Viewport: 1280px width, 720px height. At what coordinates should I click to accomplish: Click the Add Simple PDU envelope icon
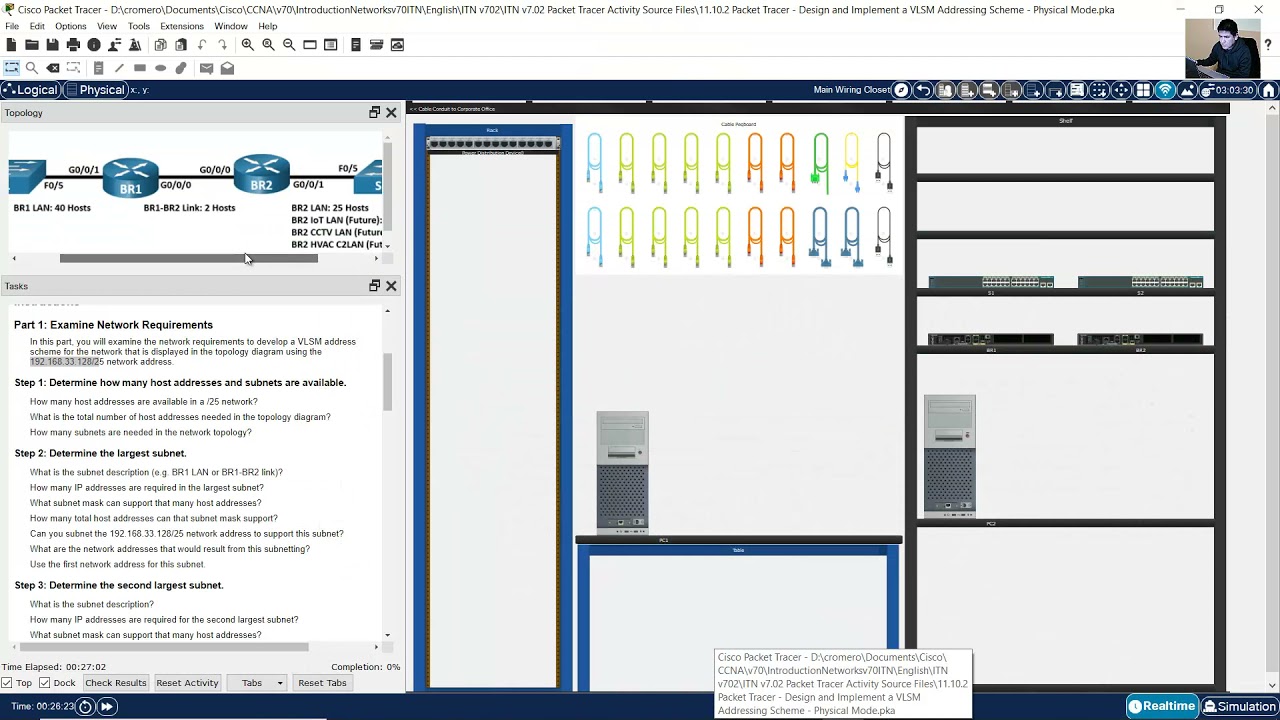coord(206,68)
